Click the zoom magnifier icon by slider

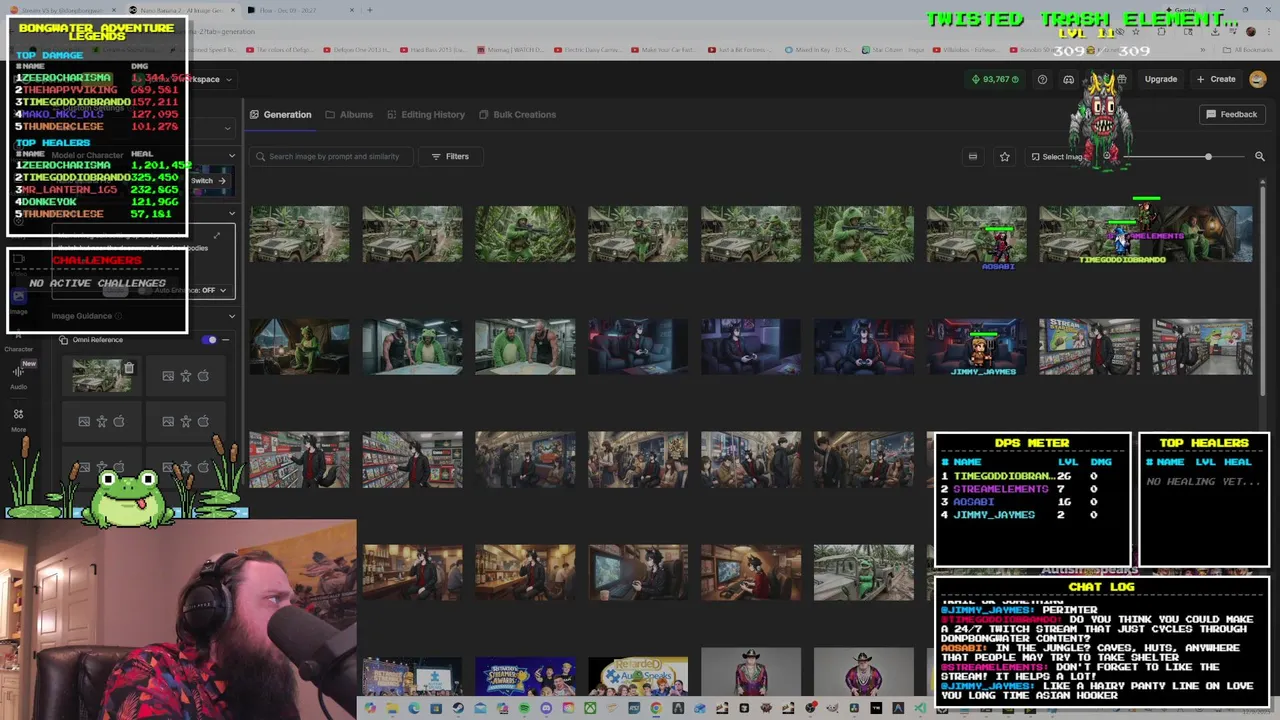point(1259,156)
